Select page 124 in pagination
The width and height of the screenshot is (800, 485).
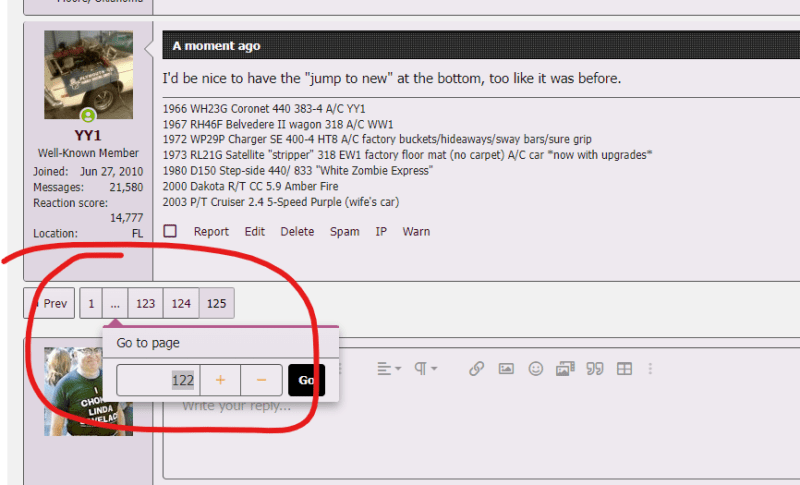[181, 304]
